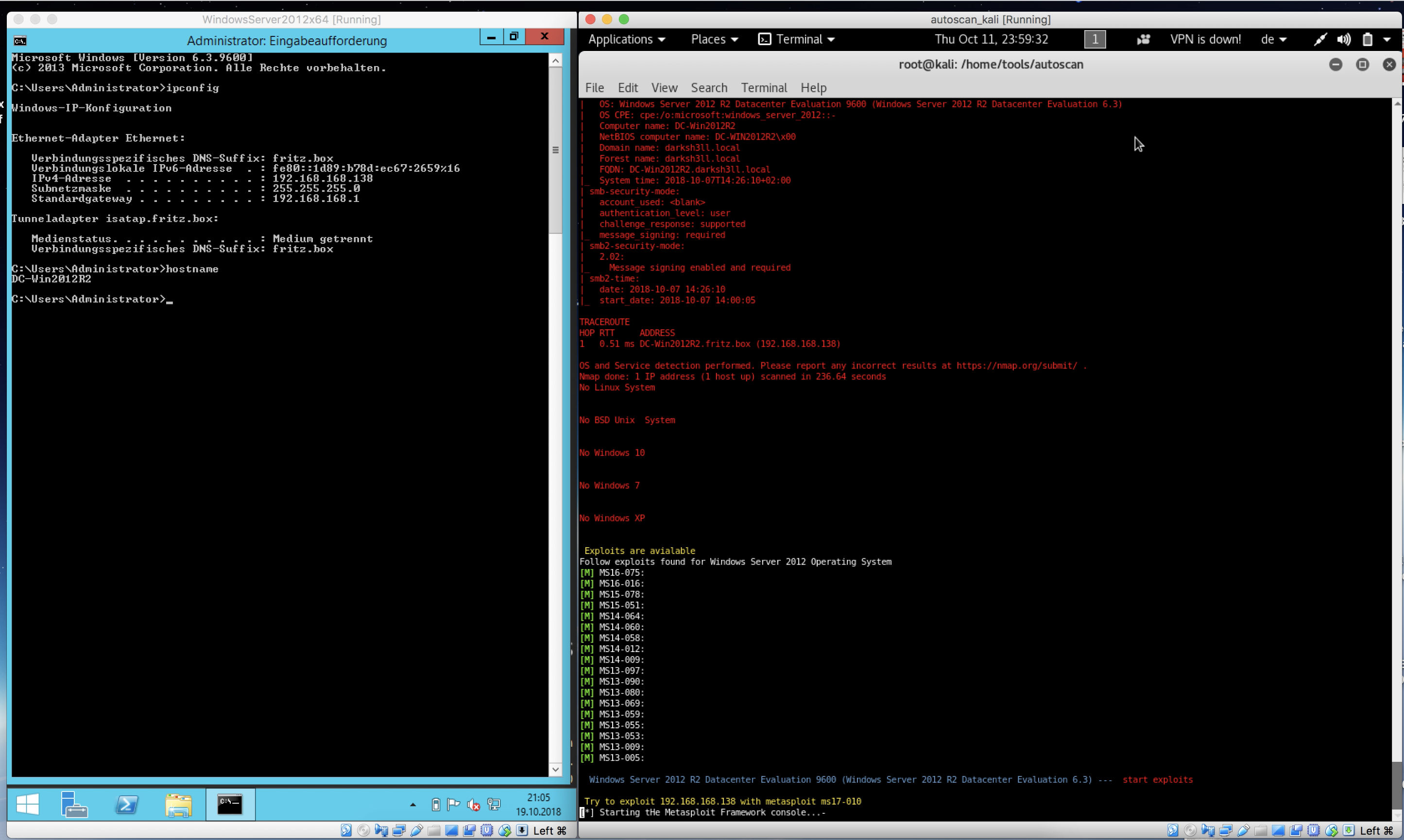The width and height of the screenshot is (1404, 840).
Task: Launch Server Manager from Windows taskbar
Action: point(74,805)
